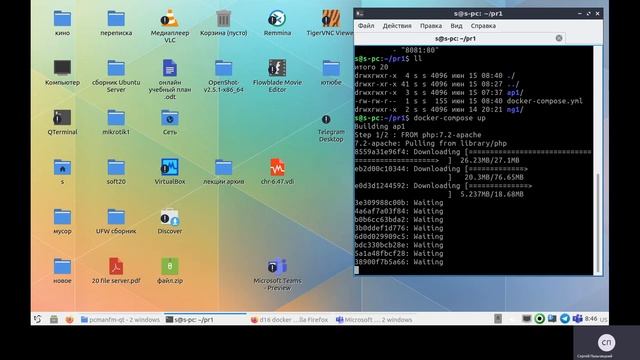Viewport: 640px width, 360px height.
Task: Click the ng1/ directory in listing
Action: click(515, 109)
